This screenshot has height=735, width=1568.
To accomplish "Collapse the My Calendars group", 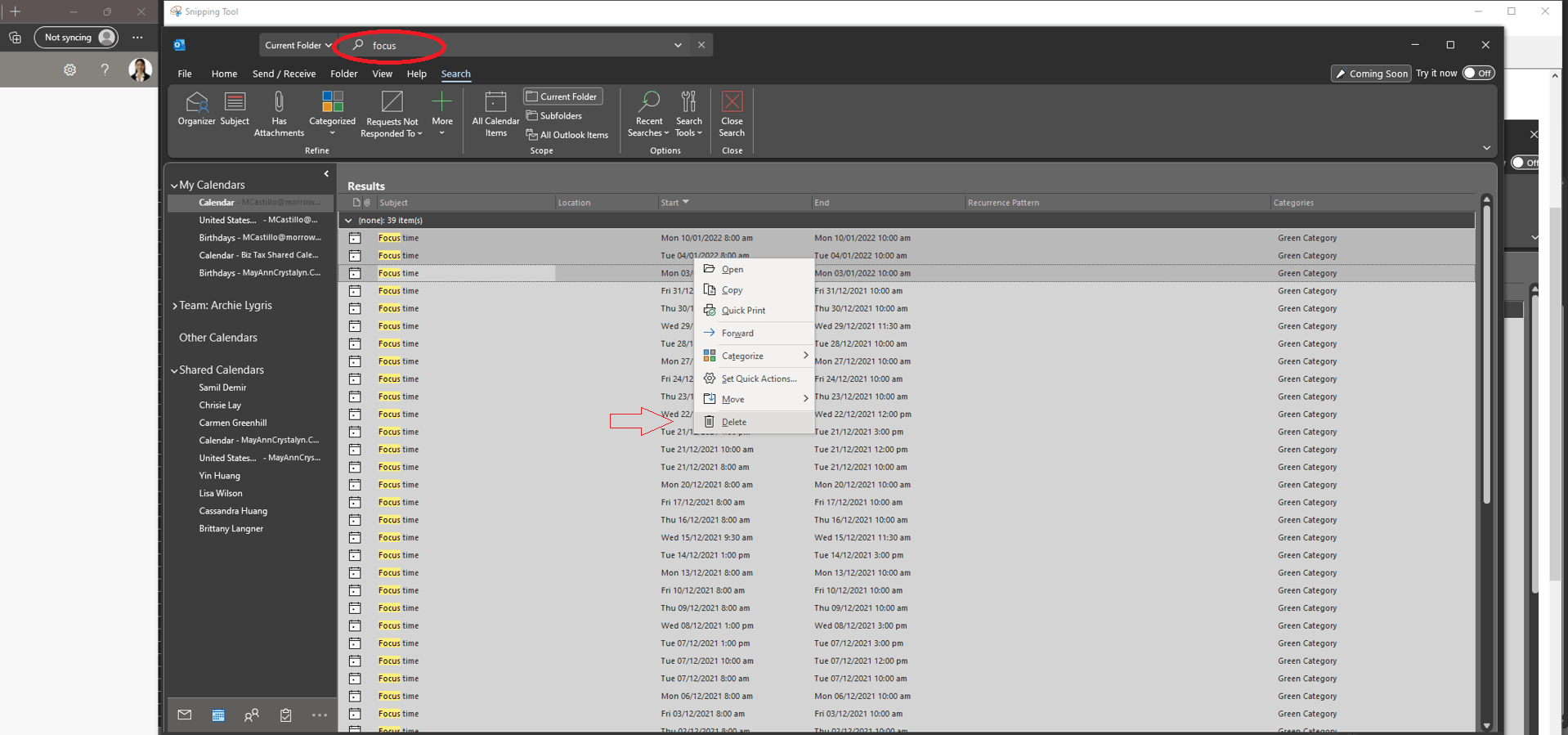I will 174,186.
